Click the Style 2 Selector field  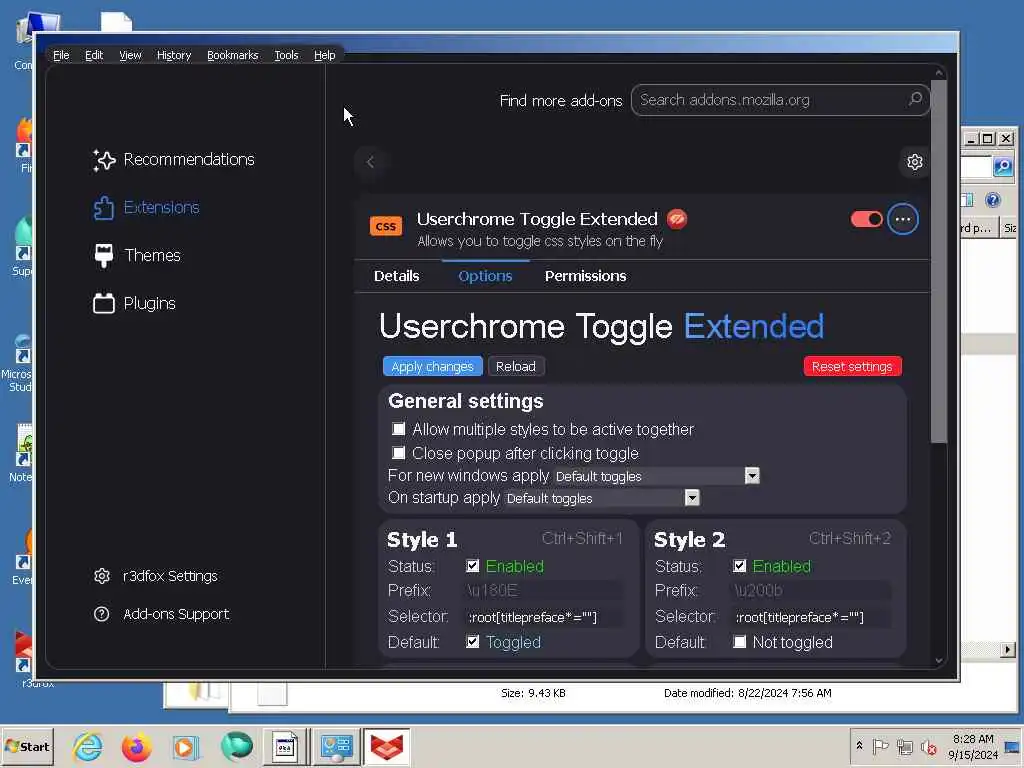tap(812, 617)
